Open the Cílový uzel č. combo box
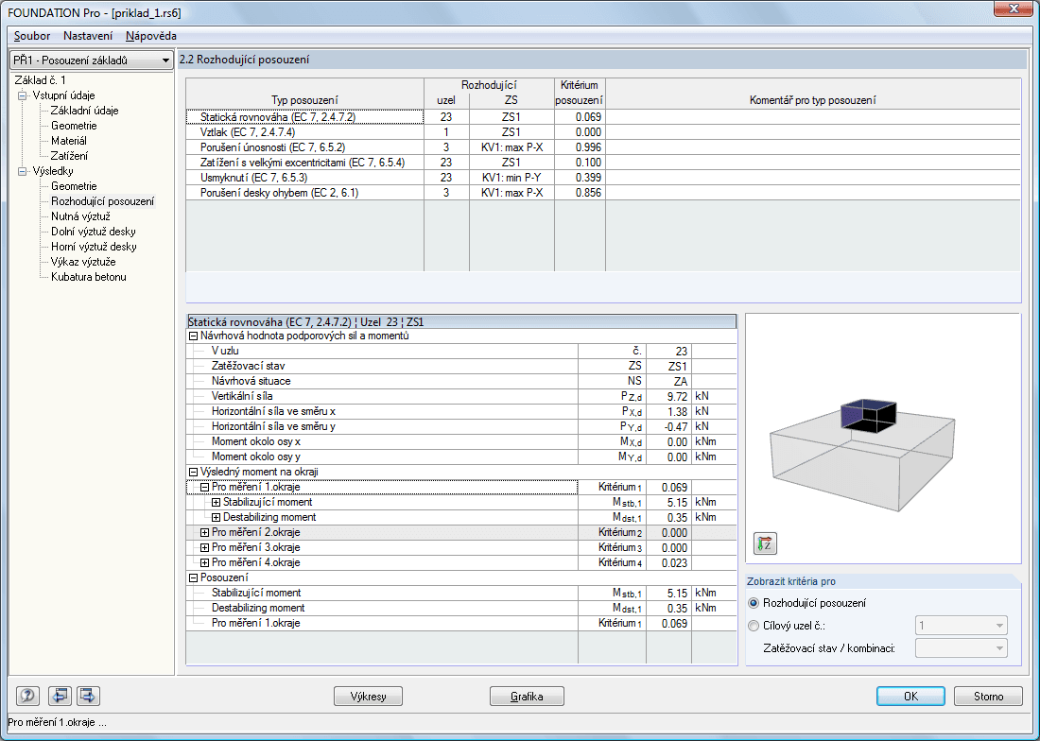The width and height of the screenshot is (1040, 741). [961, 626]
